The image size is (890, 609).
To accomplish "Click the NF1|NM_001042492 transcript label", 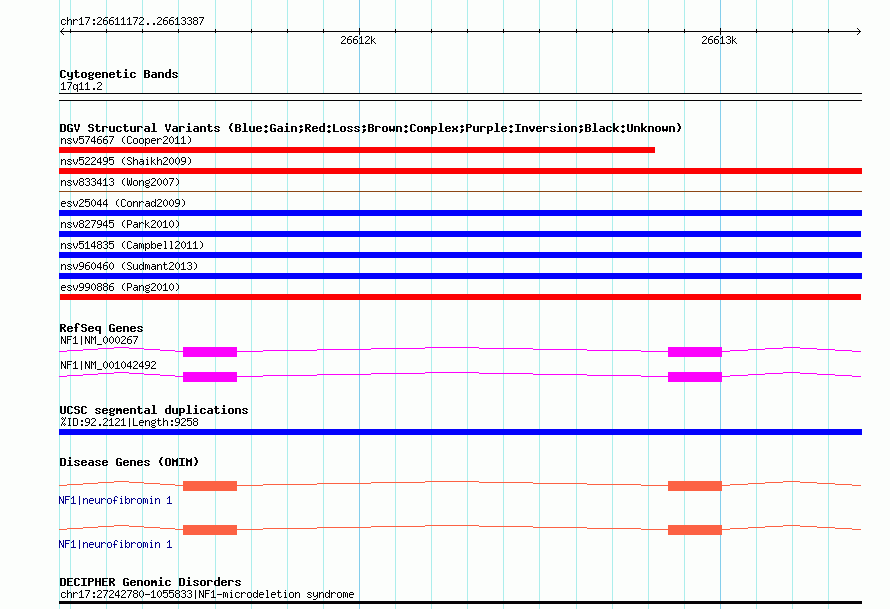I will point(108,365).
